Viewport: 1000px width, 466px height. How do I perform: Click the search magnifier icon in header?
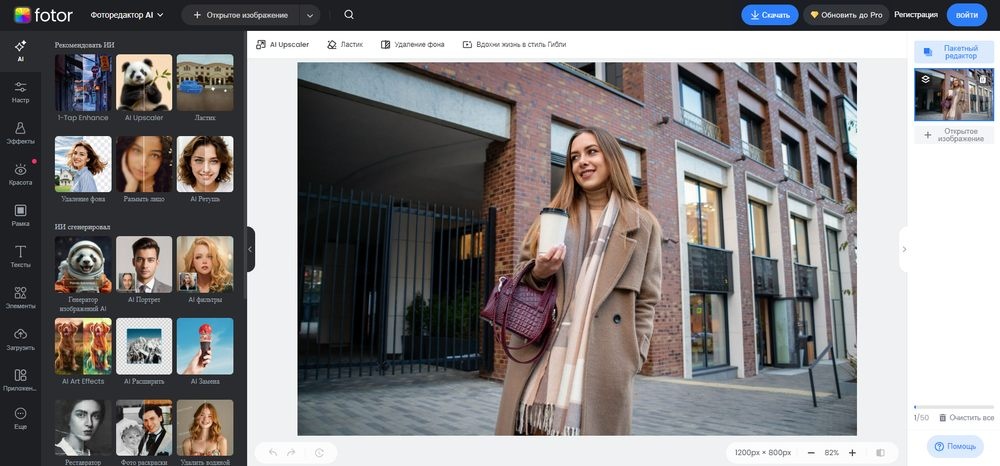pos(348,15)
